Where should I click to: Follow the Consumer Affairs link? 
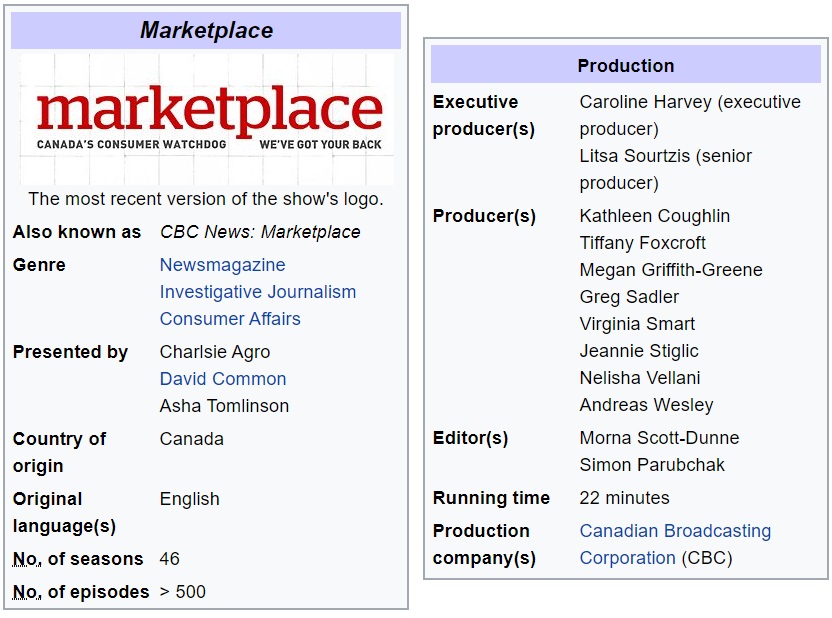click(x=230, y=319)
